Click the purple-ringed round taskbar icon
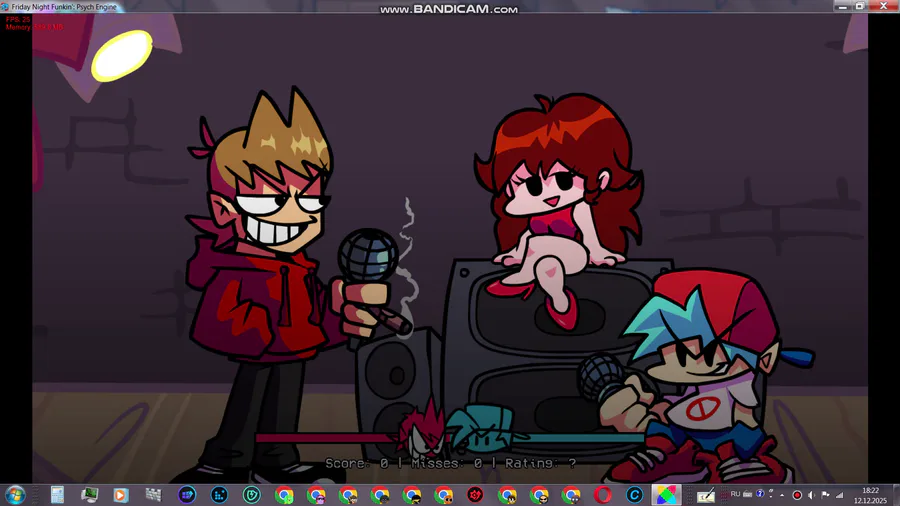Image resolution: width=900 pixels, height=506 pixels. coord(187,495)
